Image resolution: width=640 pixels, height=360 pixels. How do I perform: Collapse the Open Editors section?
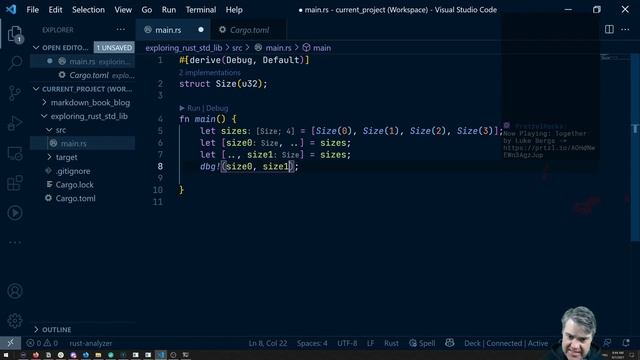pyautogui.click(x=36, y=47)
